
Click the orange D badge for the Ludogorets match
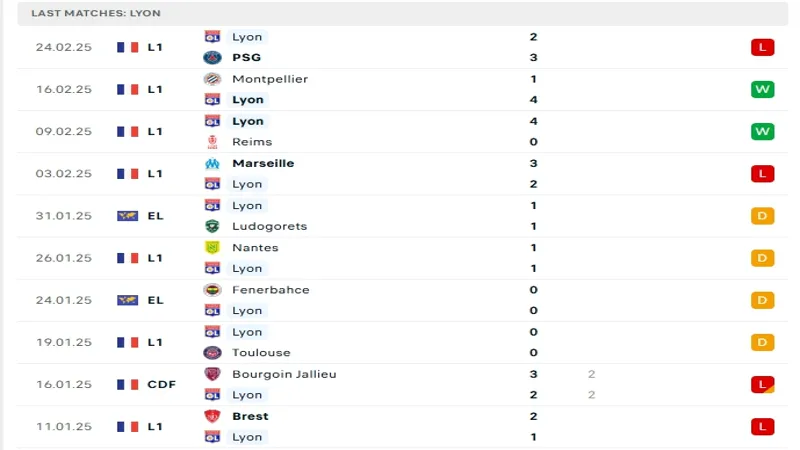point(763,216)
